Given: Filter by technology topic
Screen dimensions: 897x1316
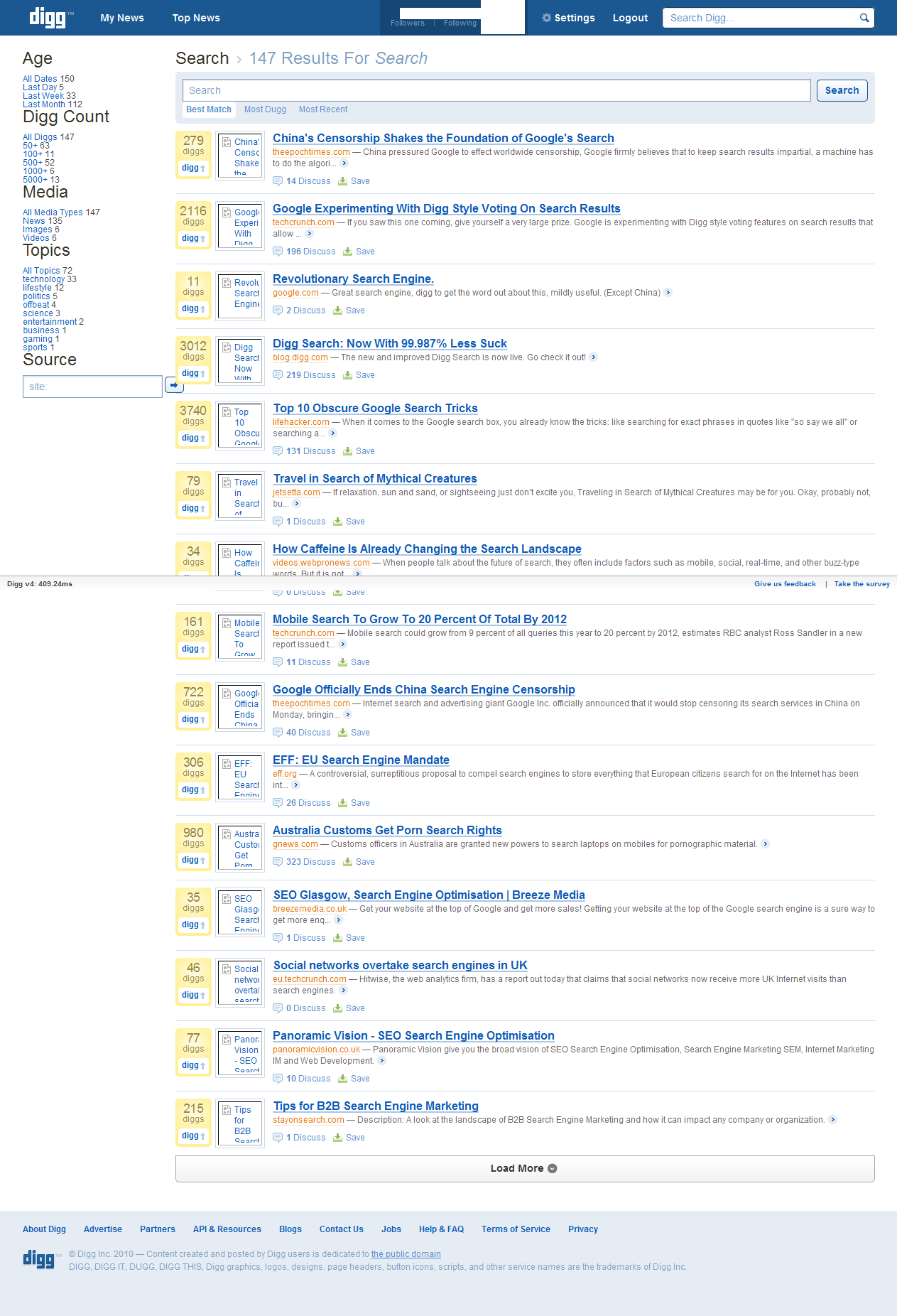Looking at the screenshot, I should click(43, 279).
